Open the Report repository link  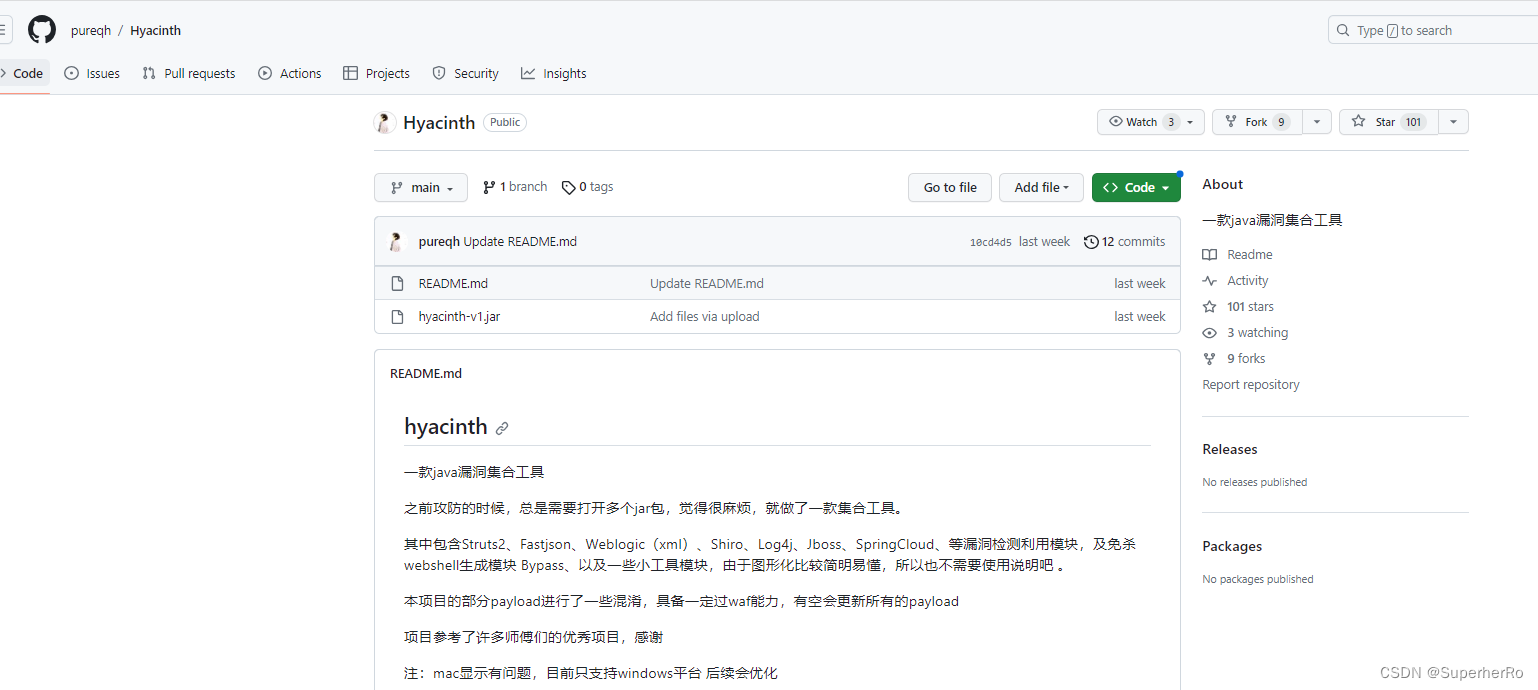[1250, 384]
